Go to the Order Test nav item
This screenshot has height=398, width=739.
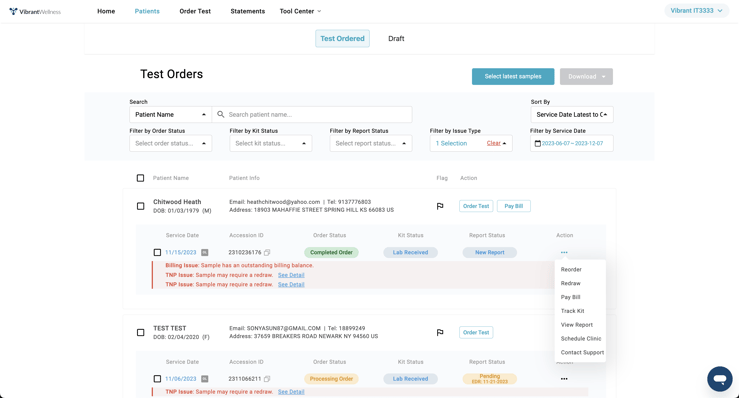tap(195, 11)
